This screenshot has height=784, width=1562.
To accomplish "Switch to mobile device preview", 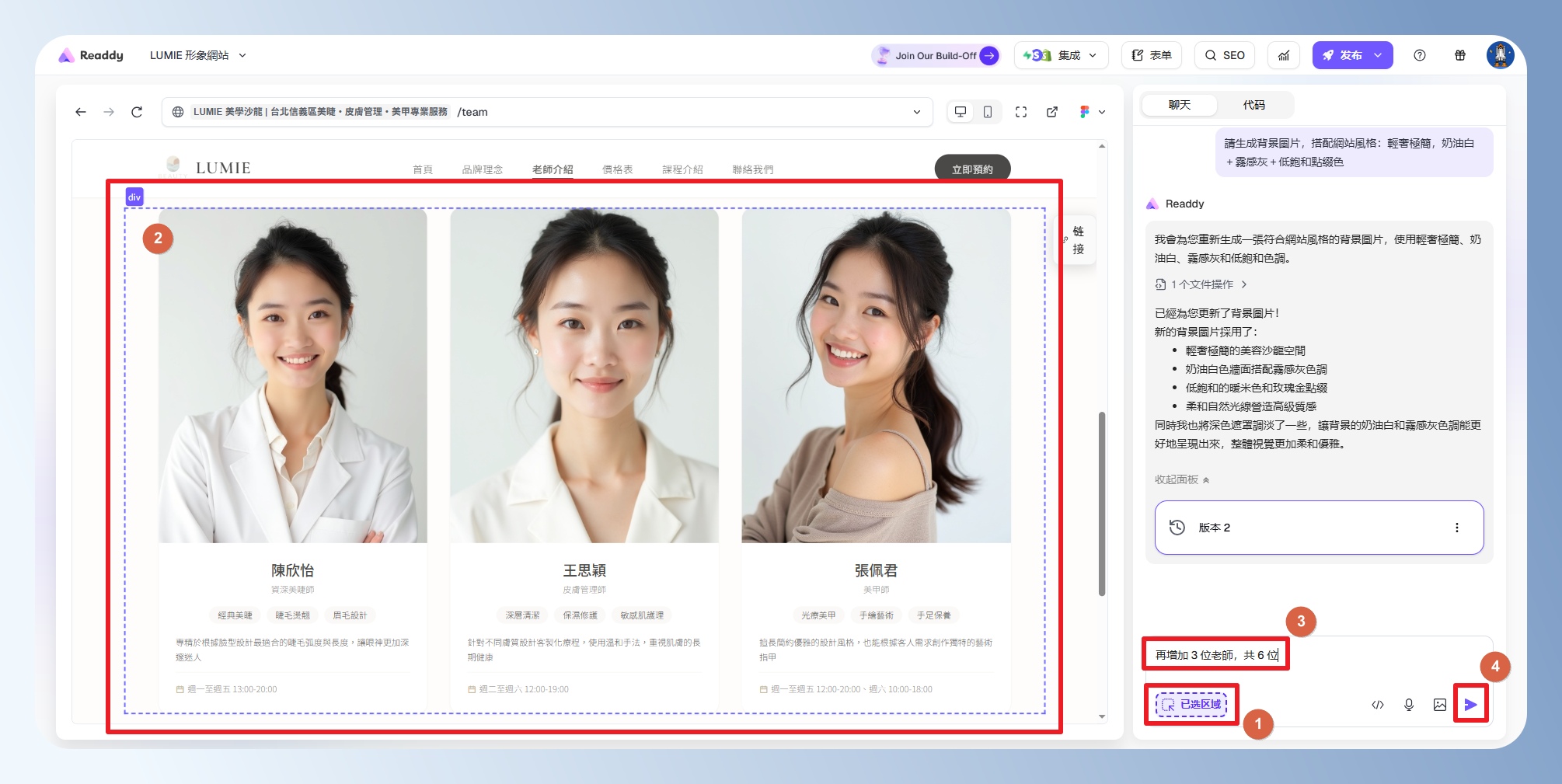I will (x=987, y=112).
